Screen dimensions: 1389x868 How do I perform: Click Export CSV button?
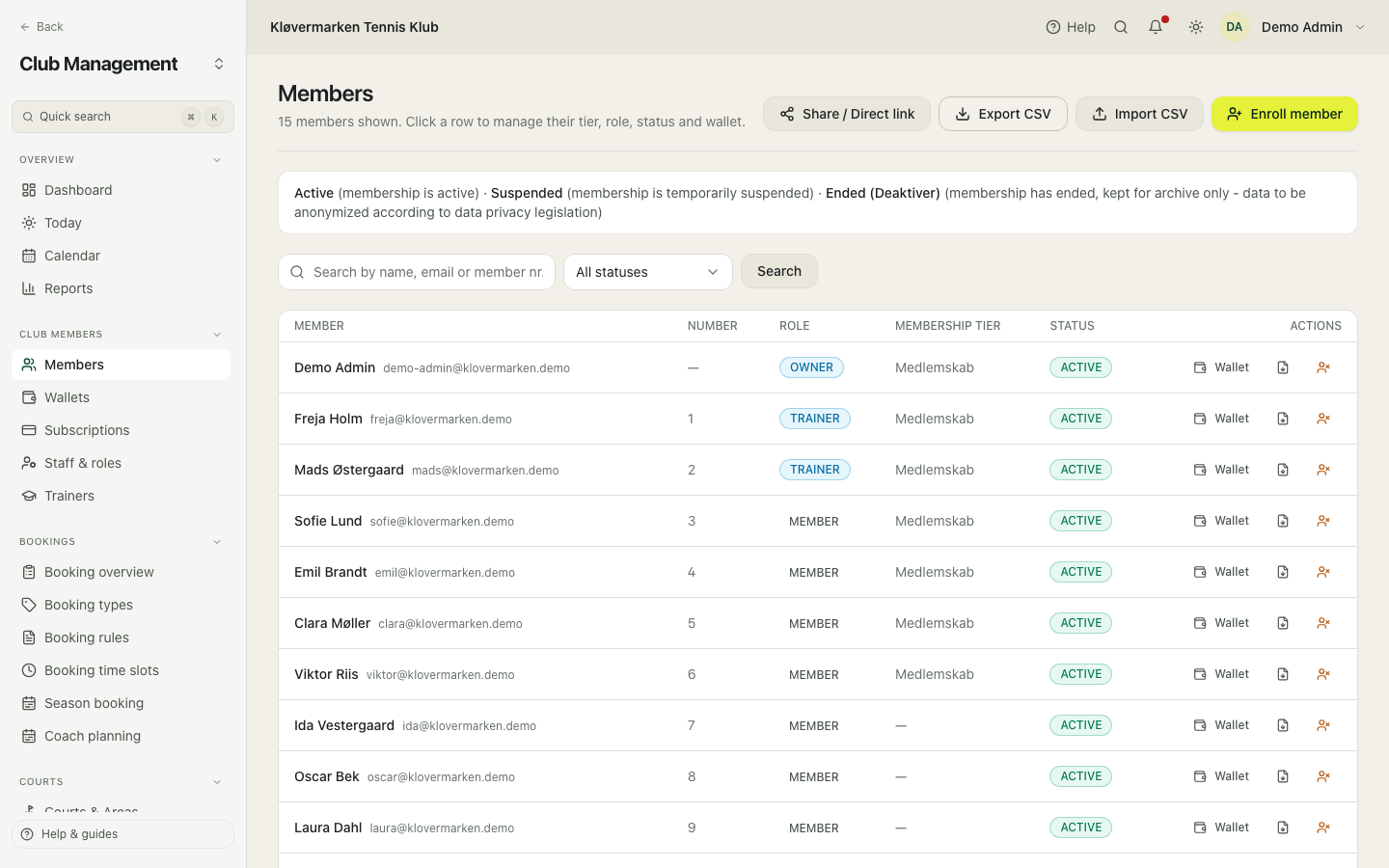tap(1003, 114)
